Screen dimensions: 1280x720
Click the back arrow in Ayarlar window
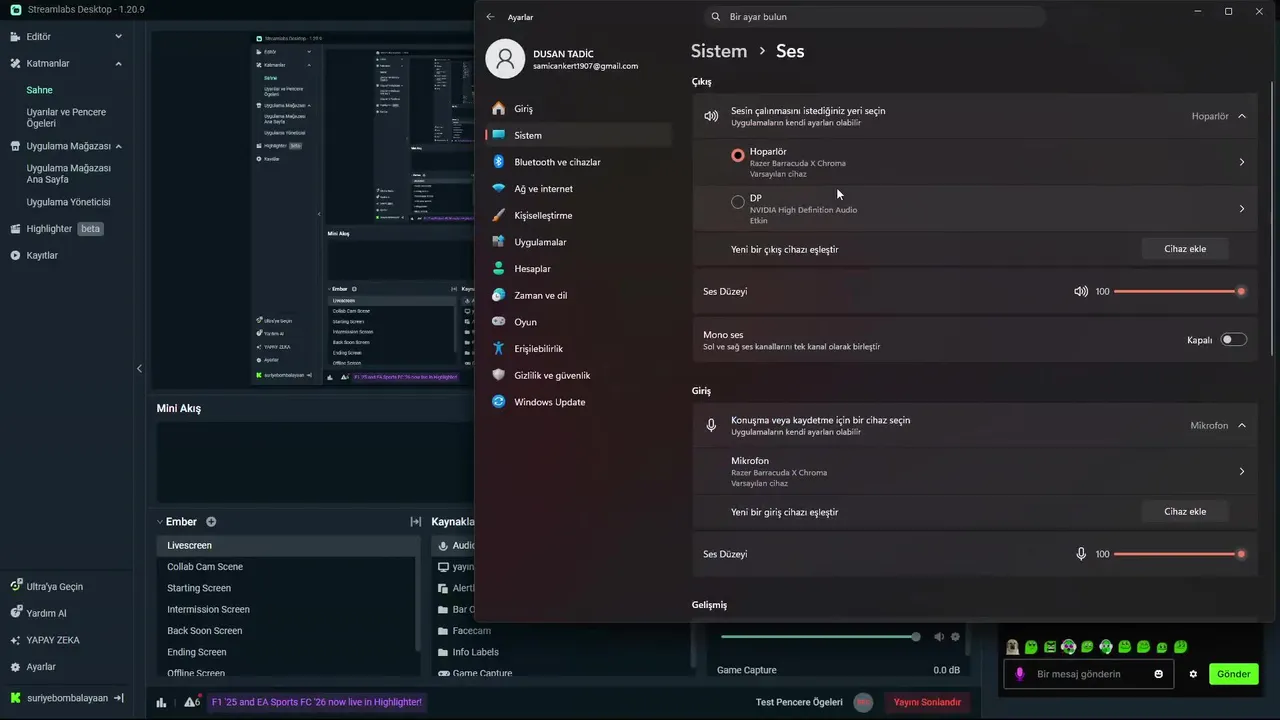coord(490,17)
